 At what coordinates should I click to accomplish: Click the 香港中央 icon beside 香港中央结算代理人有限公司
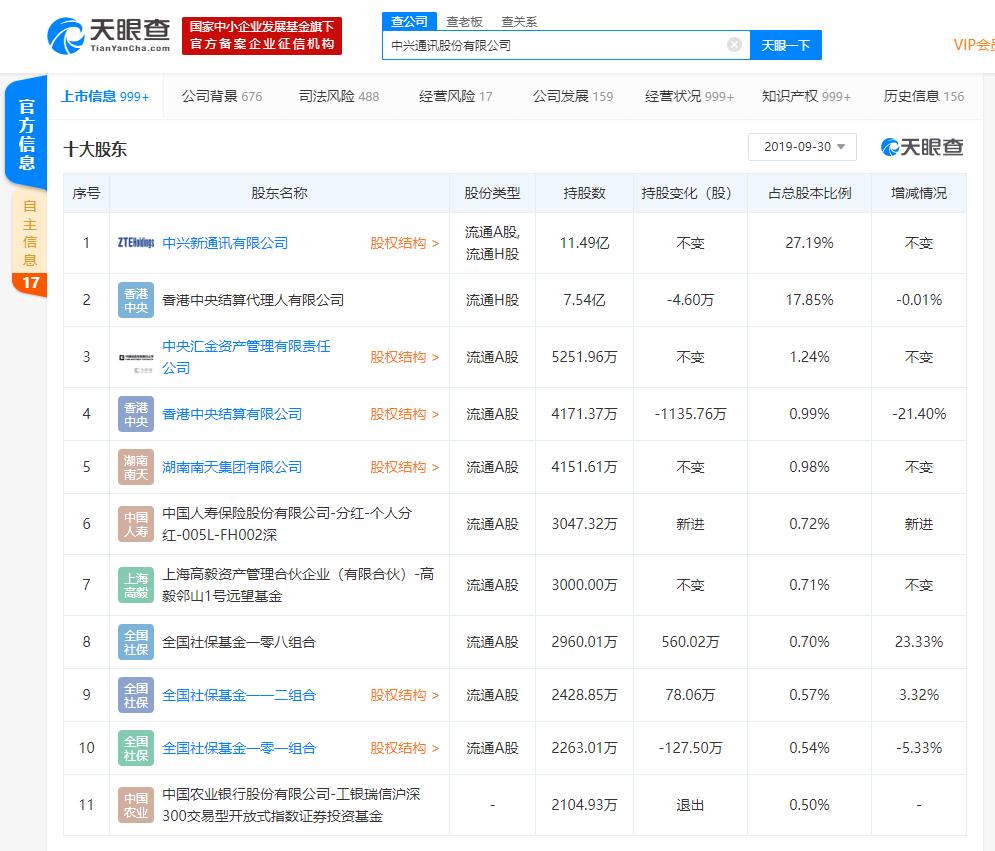click(136, 300)
